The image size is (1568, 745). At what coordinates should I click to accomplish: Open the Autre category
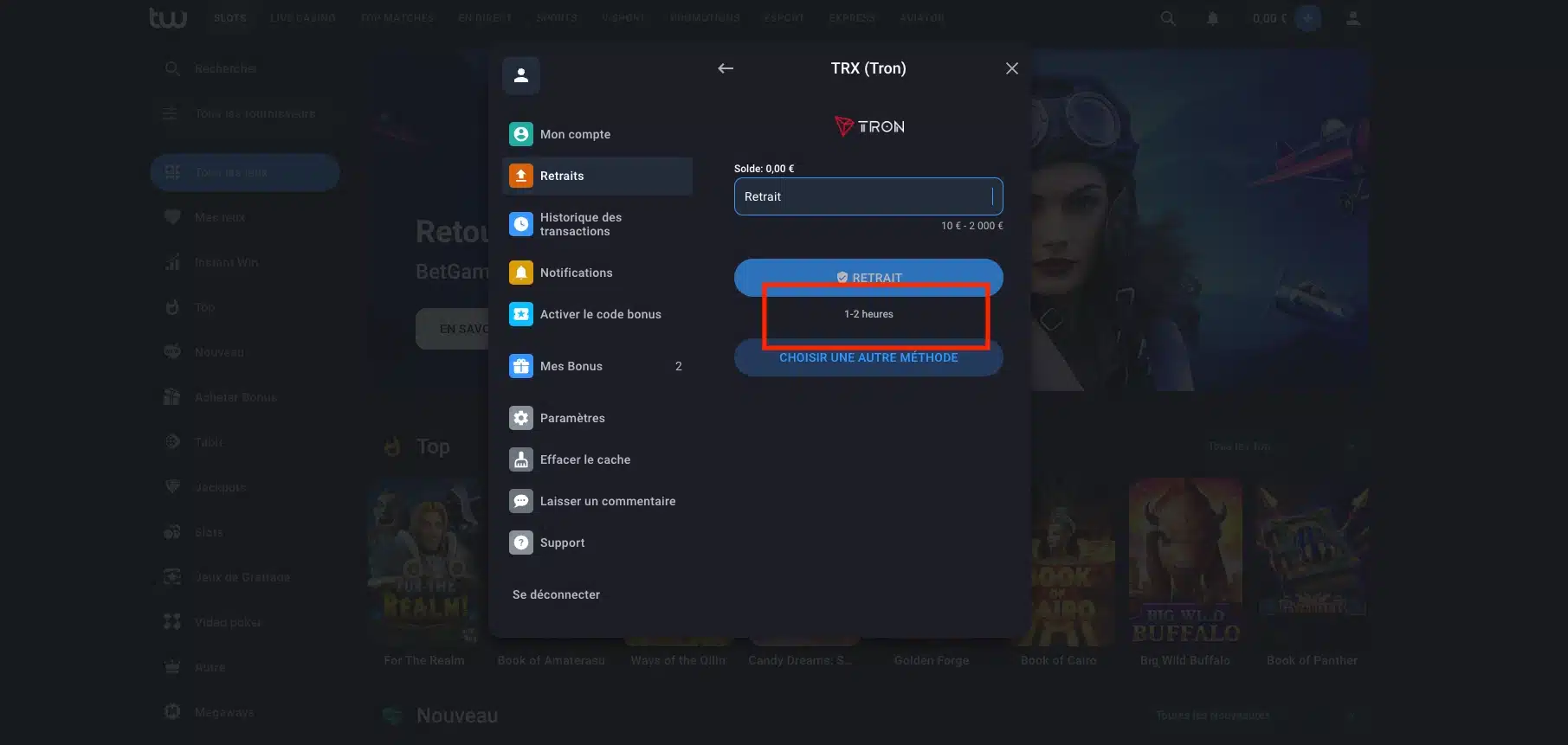[x=245, y=667]
